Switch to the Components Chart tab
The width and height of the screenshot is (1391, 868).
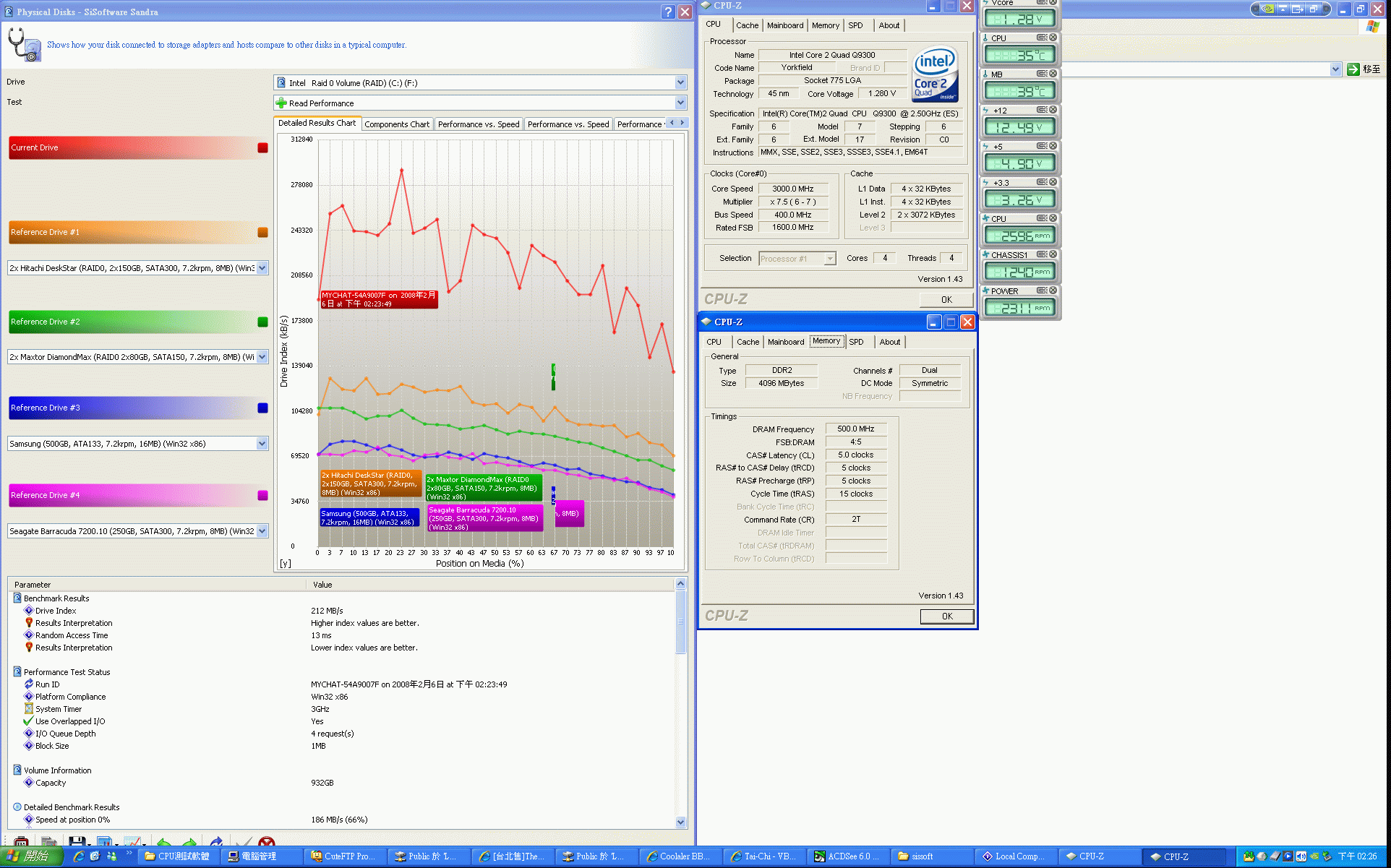pyautogui.click(x=397, y=124)
